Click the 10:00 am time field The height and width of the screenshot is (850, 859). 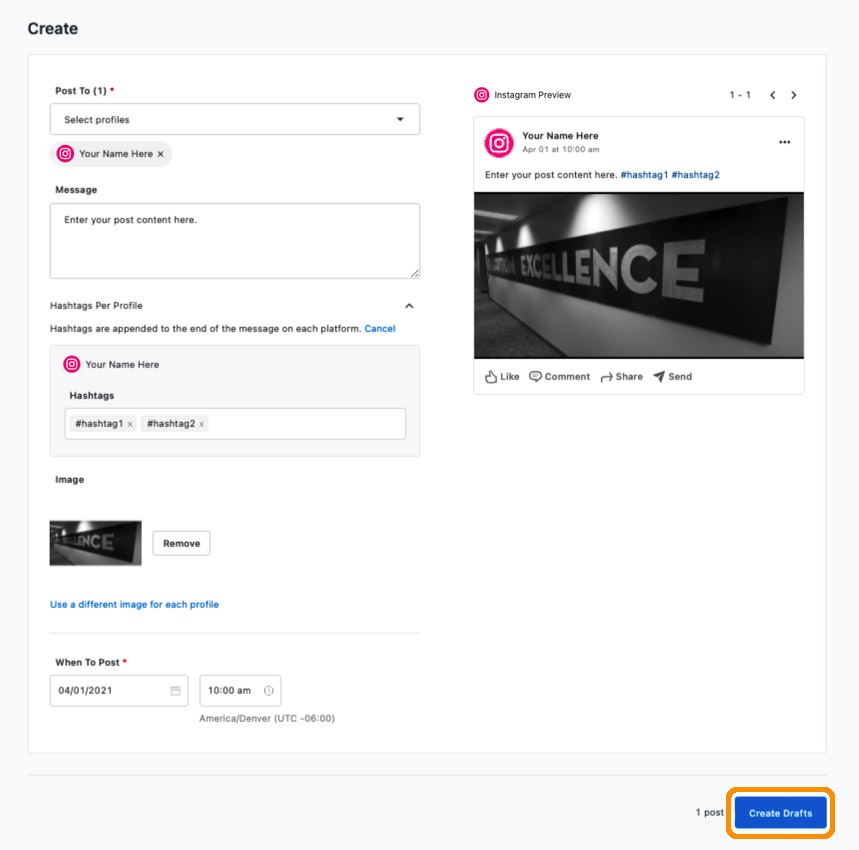tap(240, 691)
